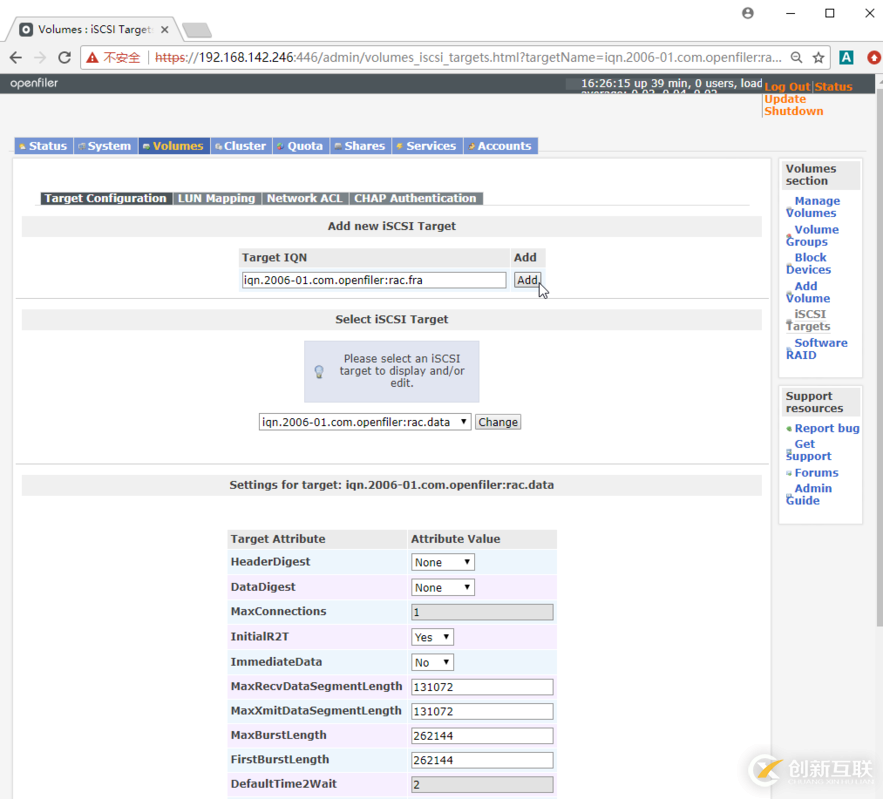This screenshot has height=799, width=883.
Task: Select iSCSI target from rac.data dropdown
Action: 364,422
